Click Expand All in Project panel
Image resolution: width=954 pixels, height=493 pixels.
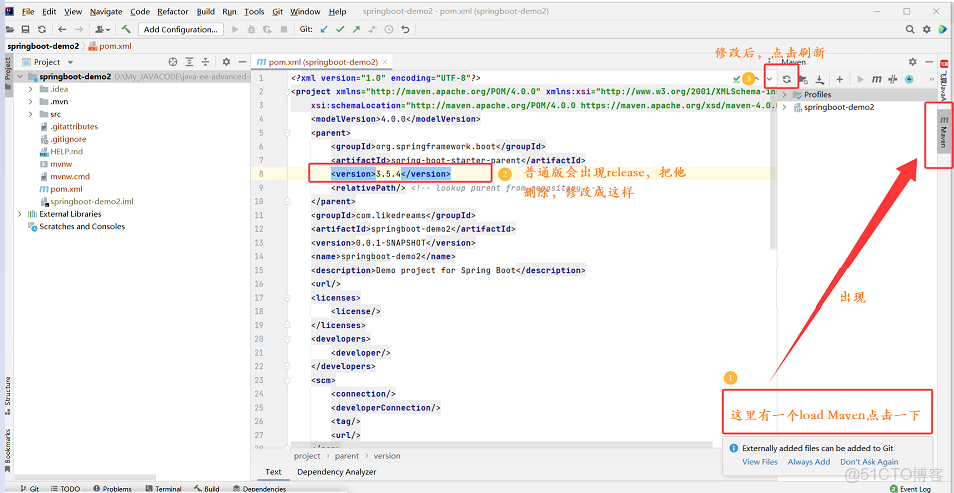pos(190,62)
